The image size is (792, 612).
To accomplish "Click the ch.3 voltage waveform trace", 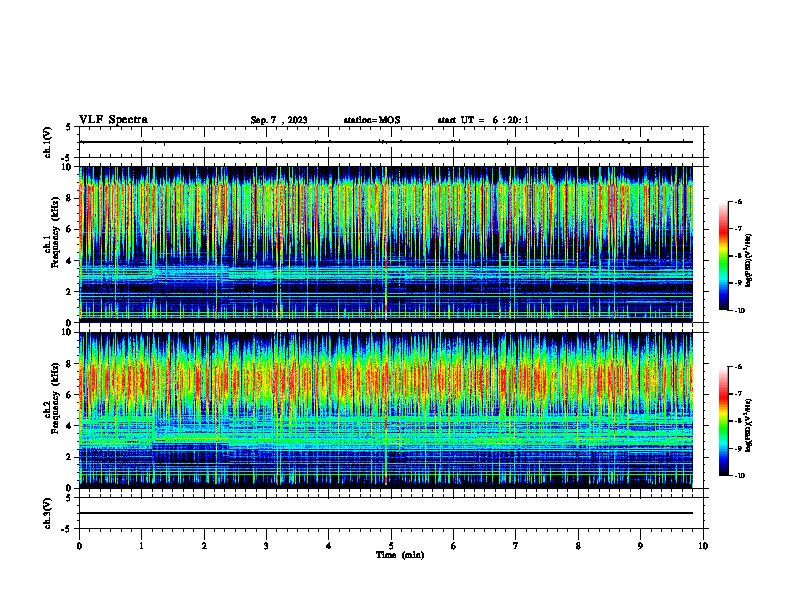I will (x=386, y=513).
